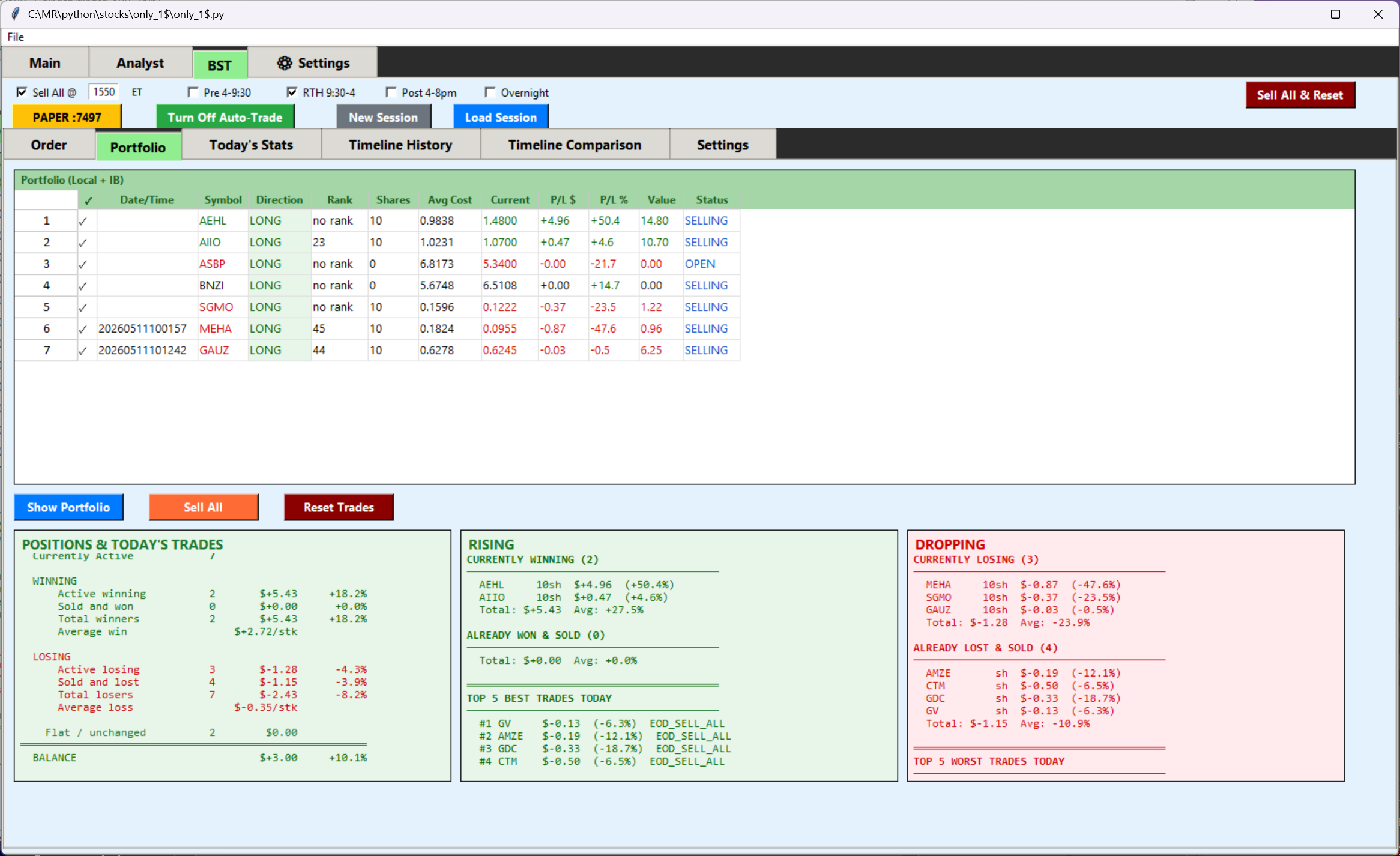1400x856 pixels.
Task: Open the Today's Stats tab
Action: point(251,145)
